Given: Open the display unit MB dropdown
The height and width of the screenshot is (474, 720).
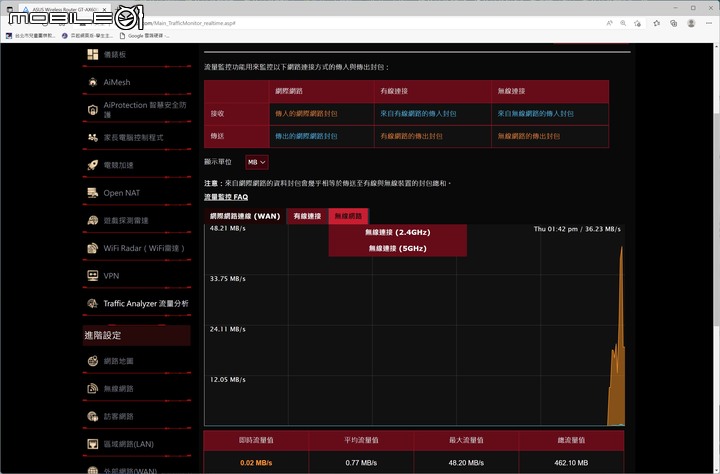Looking at the screenshot, I should [257, 162].
